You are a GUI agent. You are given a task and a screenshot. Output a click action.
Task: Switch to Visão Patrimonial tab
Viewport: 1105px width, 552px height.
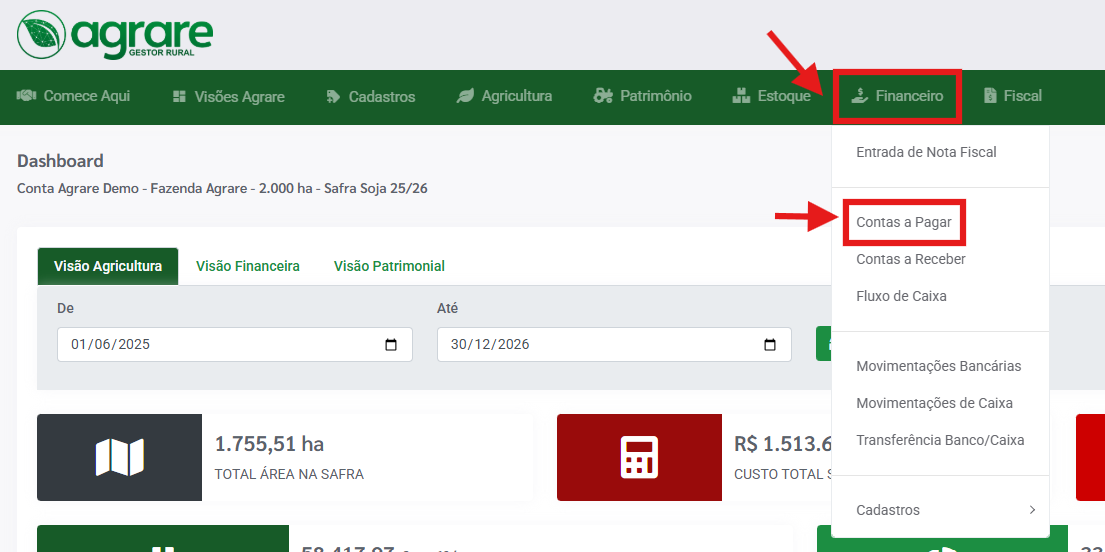click(x=389, y=266)
